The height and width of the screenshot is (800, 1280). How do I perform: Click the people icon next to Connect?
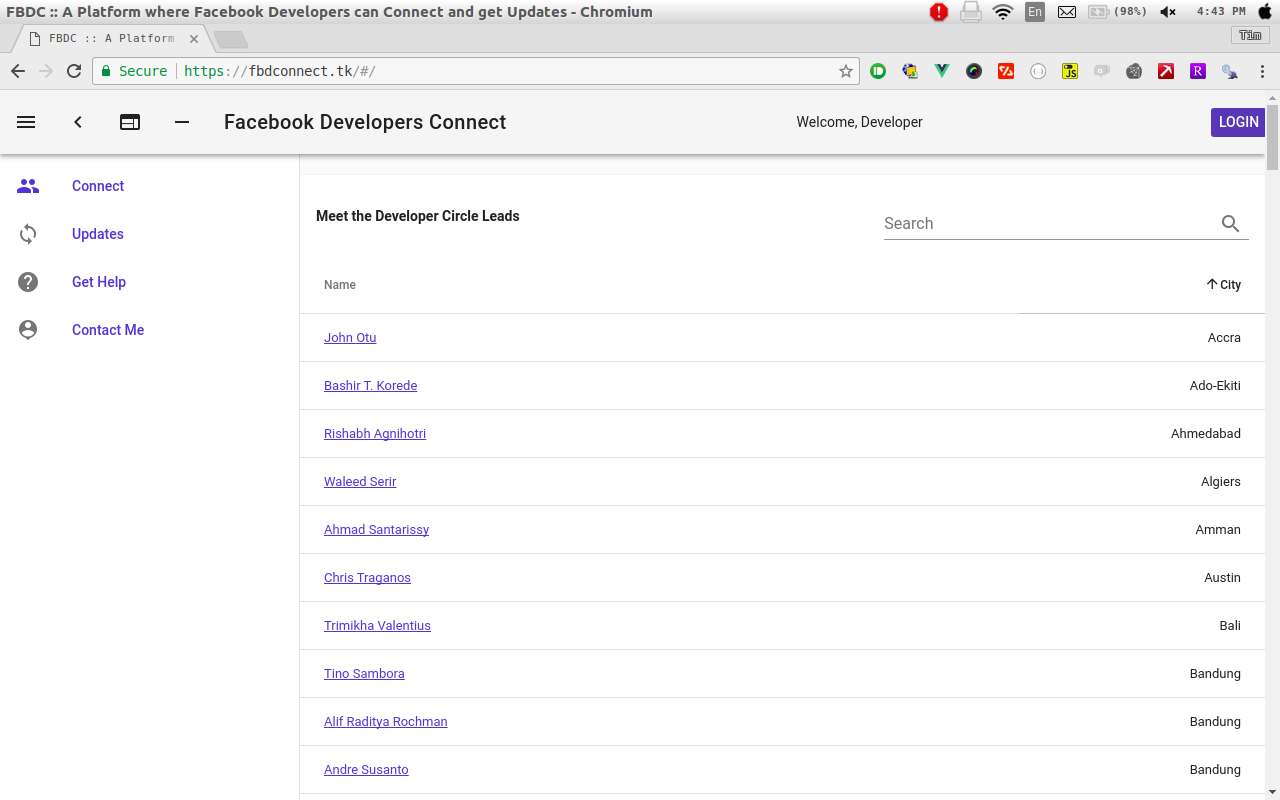(28, 186)
